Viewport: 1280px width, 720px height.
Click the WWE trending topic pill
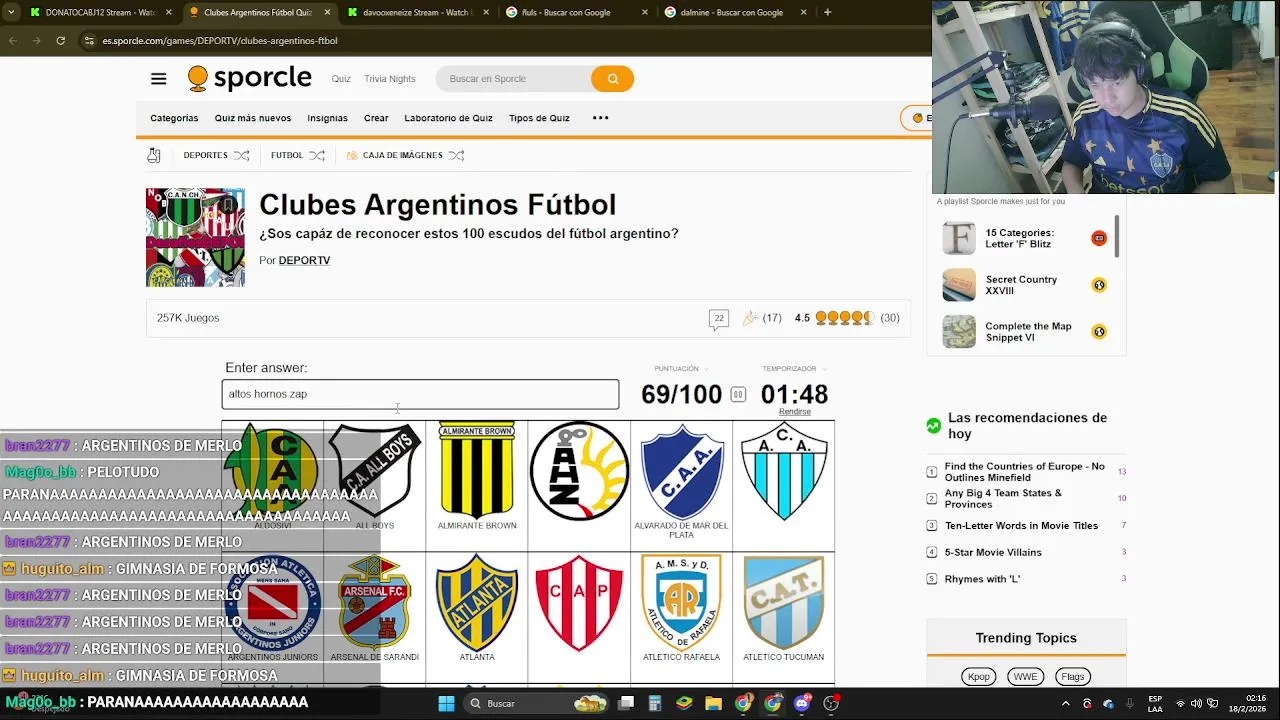pos(1025,677)
